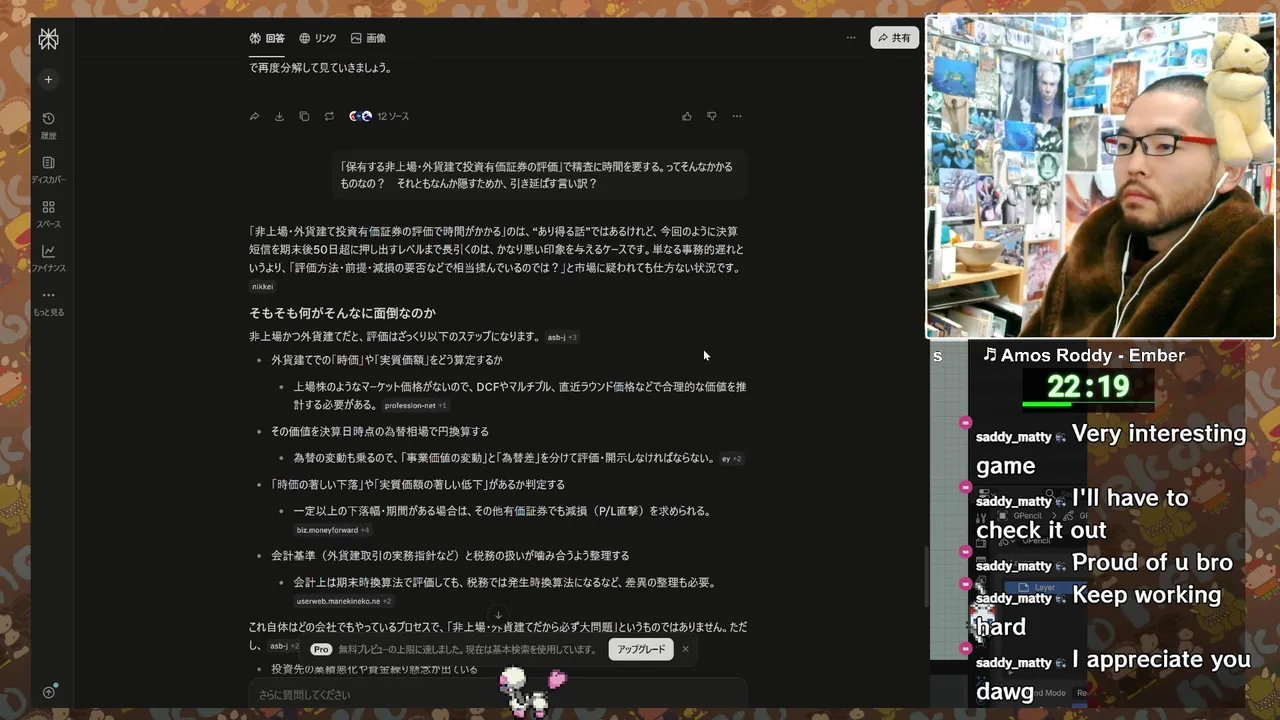
Task: Open the nikkei source citation
Action: [x=262, y=287]
